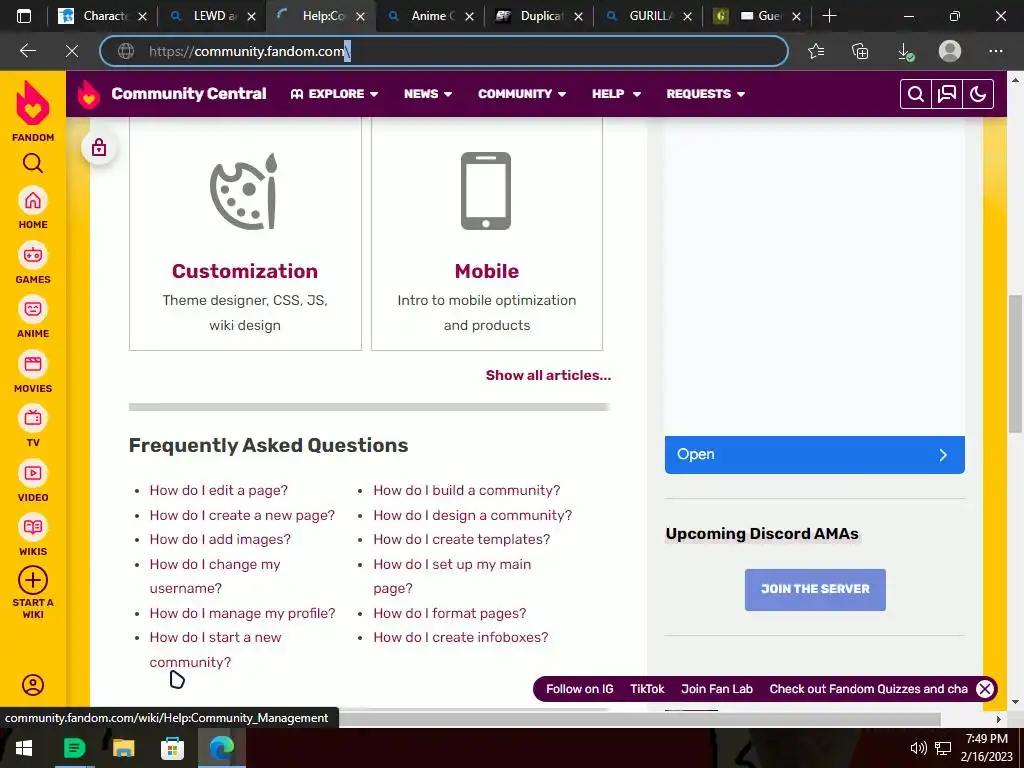Open Wikis section in sidebar
Screen dimensions: 1024x768
pyautogui.click(x=33, y=536)
